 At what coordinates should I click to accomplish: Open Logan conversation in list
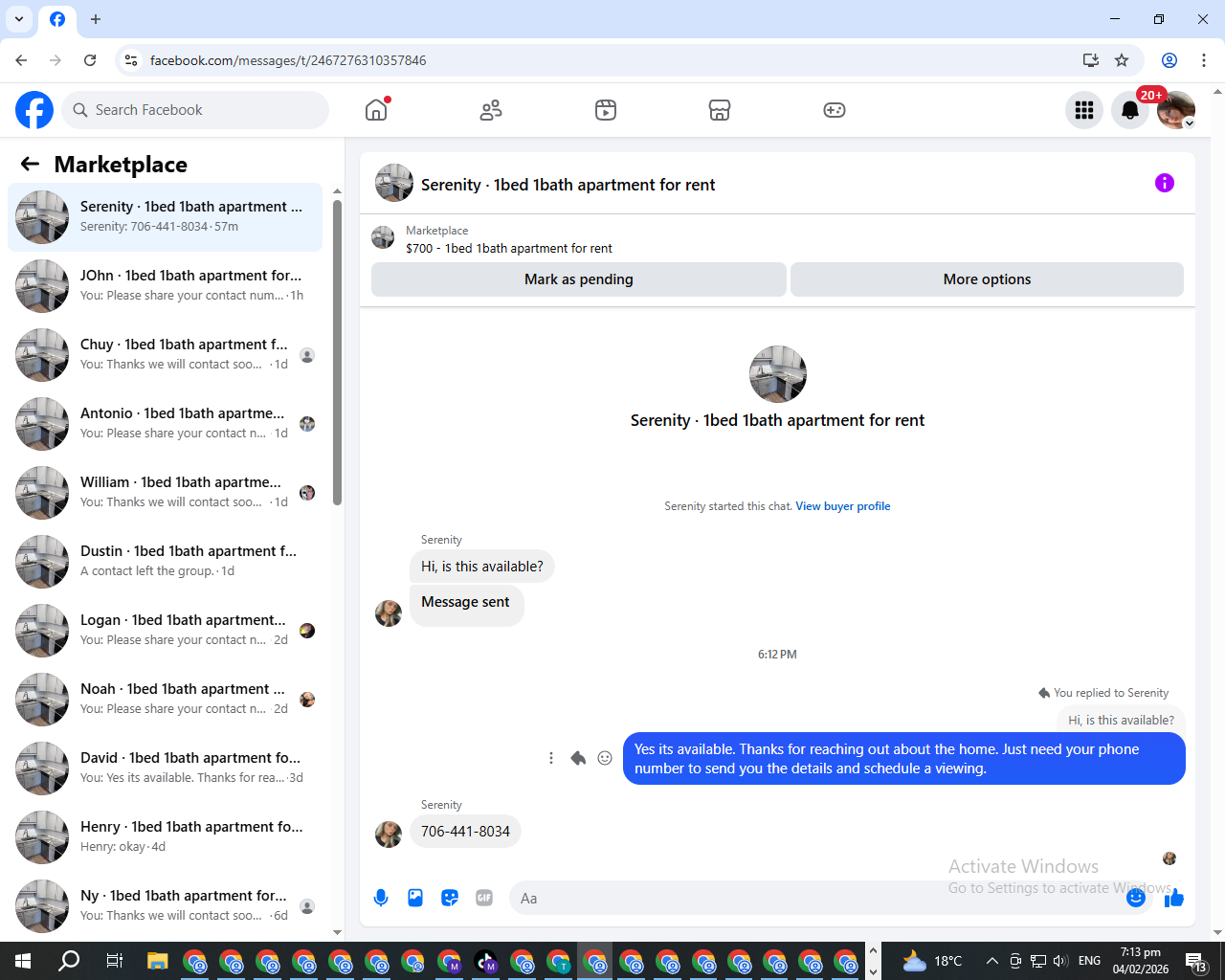point(165,631)
